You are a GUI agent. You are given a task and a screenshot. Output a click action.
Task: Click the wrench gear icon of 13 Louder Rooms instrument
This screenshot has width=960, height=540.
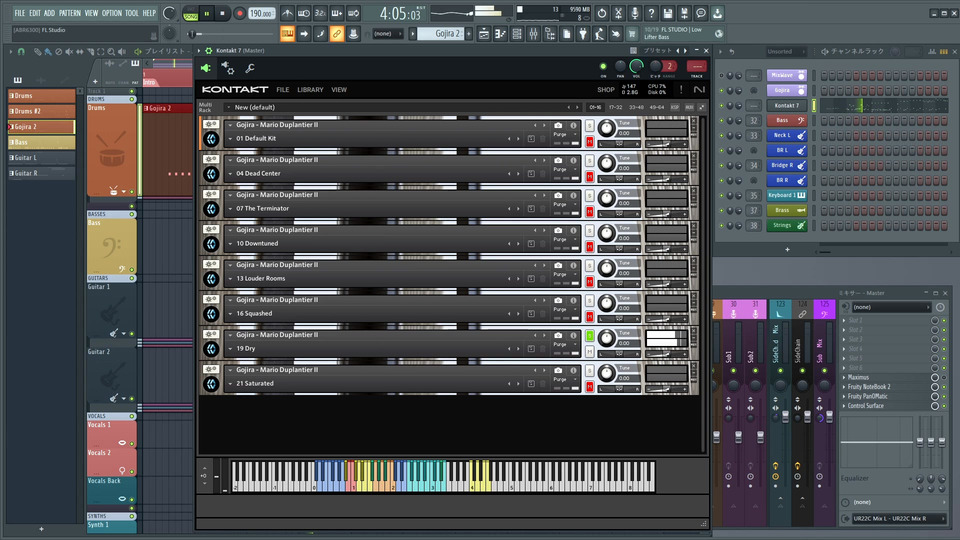[211, 264]
